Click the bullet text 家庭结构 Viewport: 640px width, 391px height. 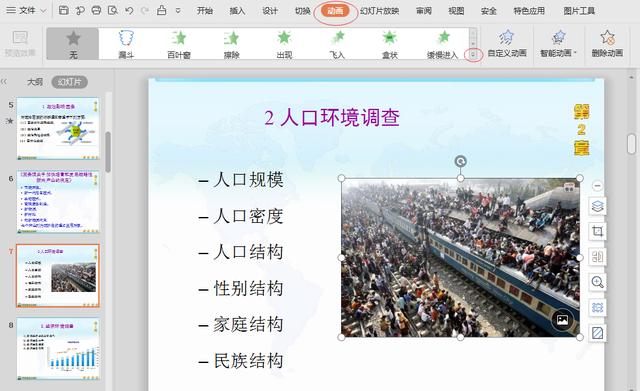(x=248, y=324)
